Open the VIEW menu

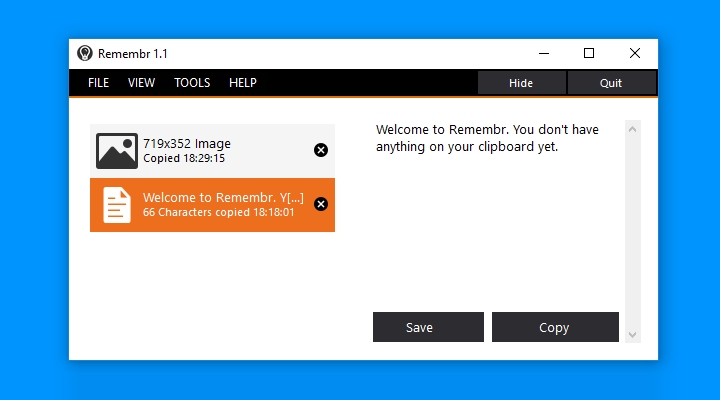[x=141, y=83]
